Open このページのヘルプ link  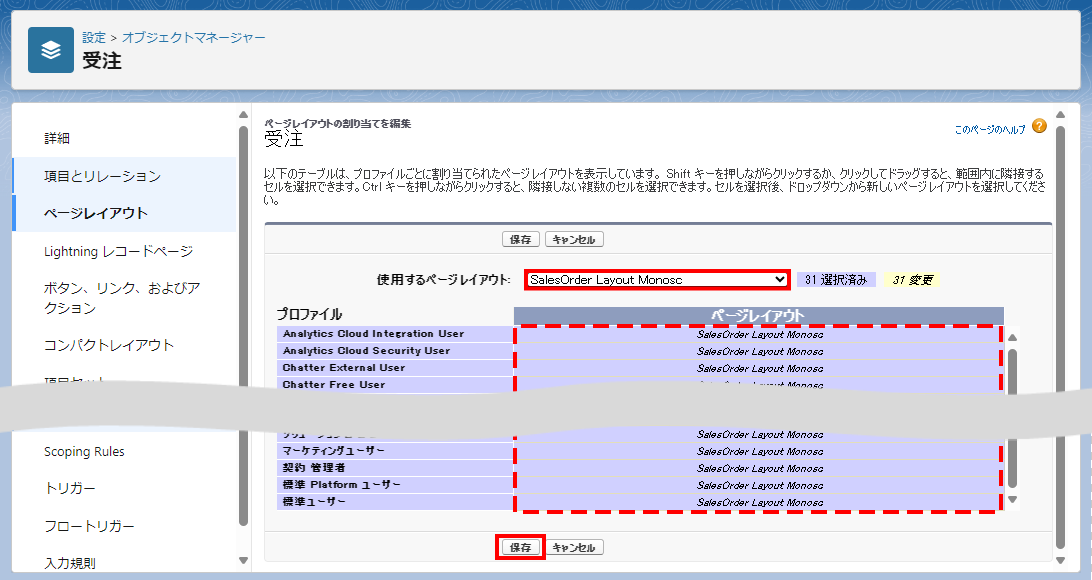pos(989,130)
